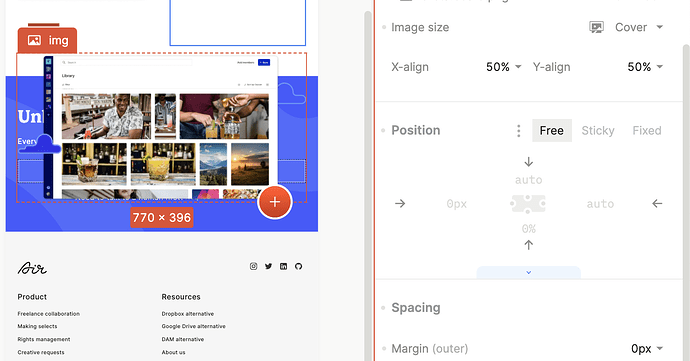
Task: Click the properties panel scrollbar
Action: click(686, 203)
